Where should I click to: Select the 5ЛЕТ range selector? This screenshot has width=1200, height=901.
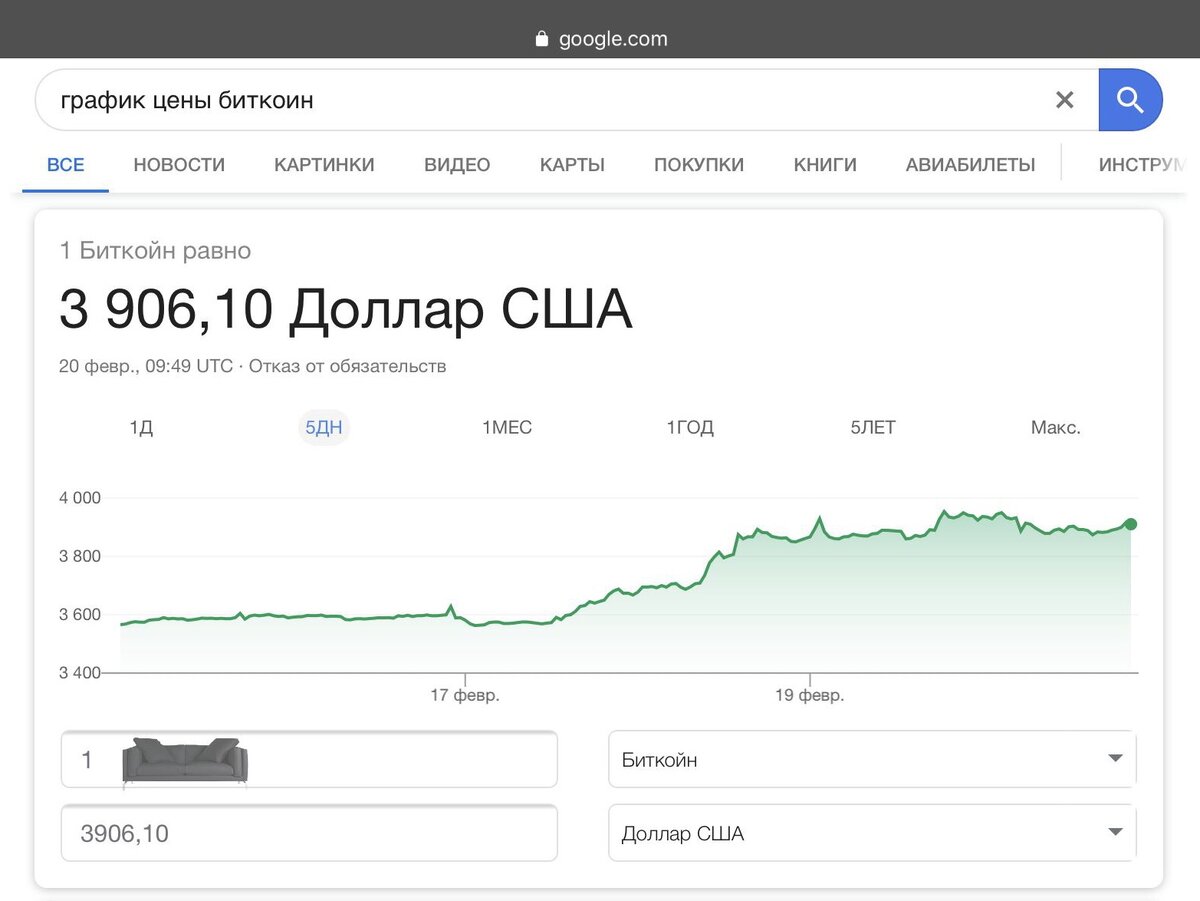871,427
